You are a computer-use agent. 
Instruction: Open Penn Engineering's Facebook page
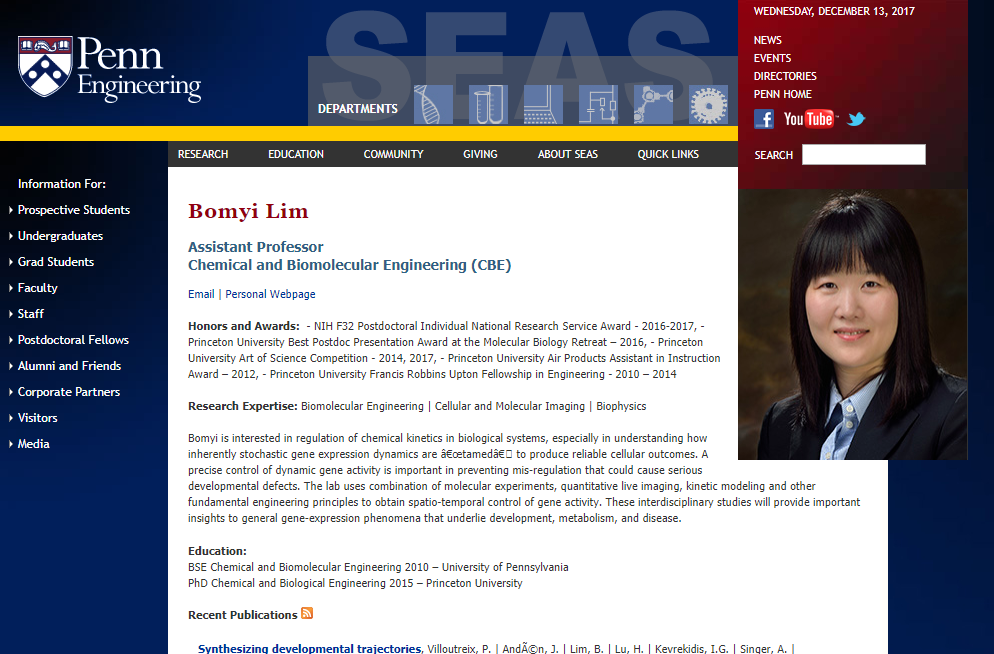tap(764, 120)
